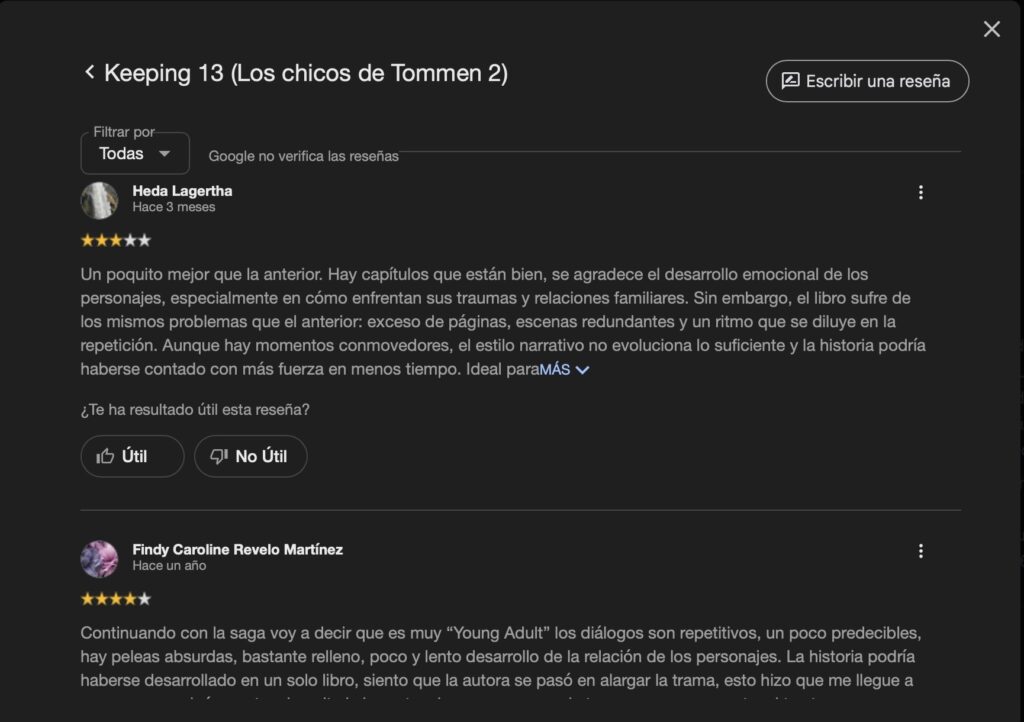Mark review as No Útil
The image size is (1024, 722).
(x=250, y=456)
